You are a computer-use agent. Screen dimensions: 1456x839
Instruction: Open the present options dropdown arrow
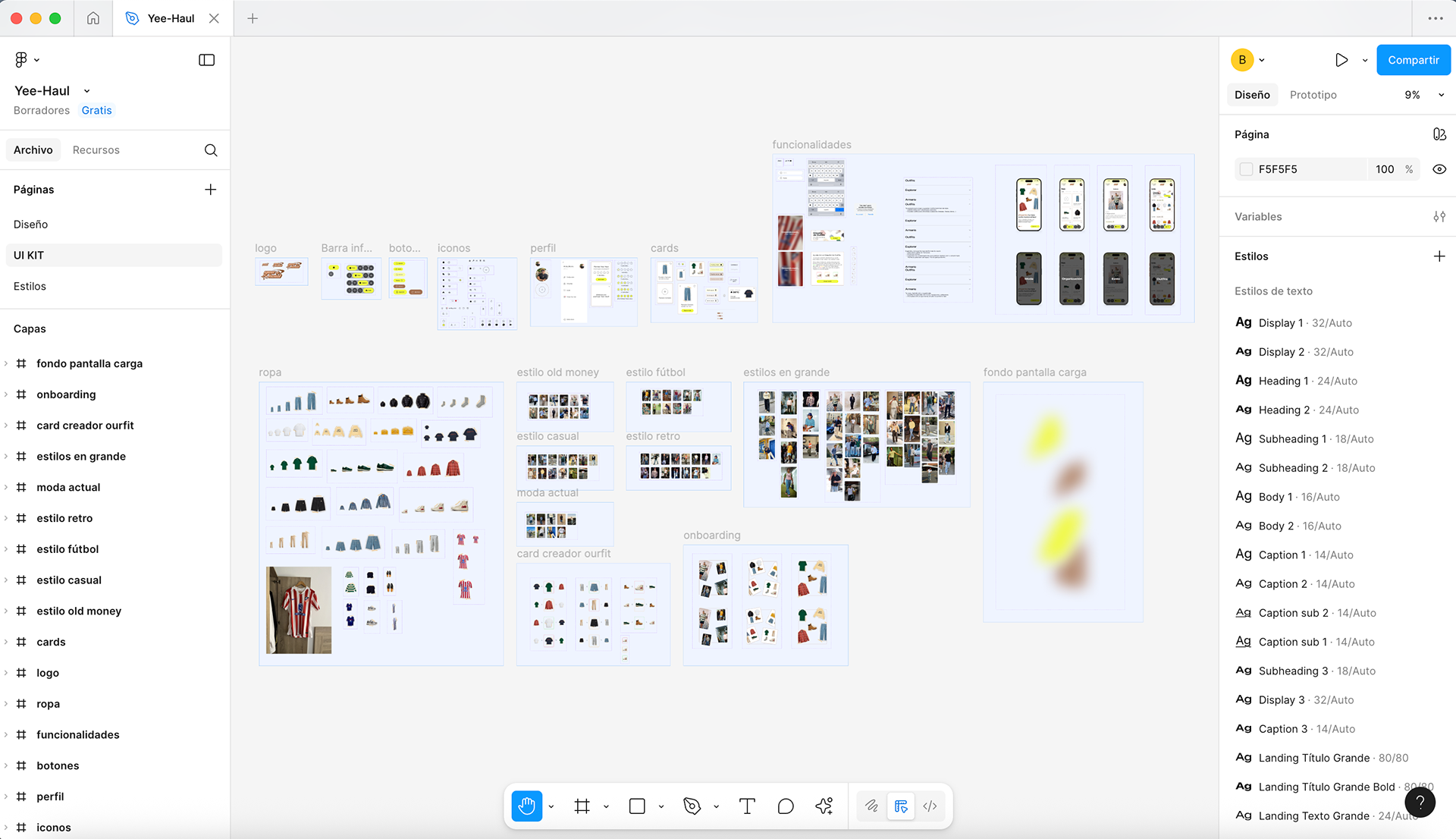point(1365,61)
